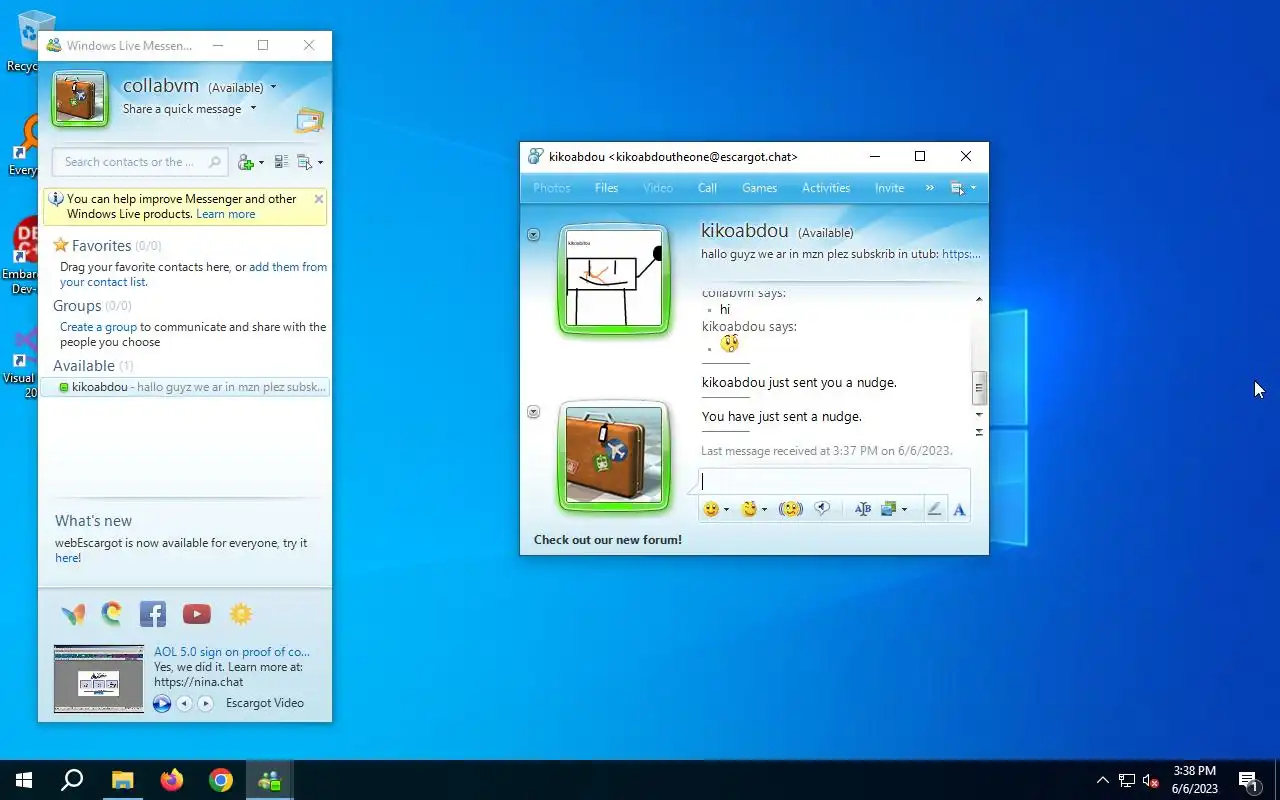
Task: Open the winks dropdown arrow
Action: pyautogui.click(x=765, y=510)
